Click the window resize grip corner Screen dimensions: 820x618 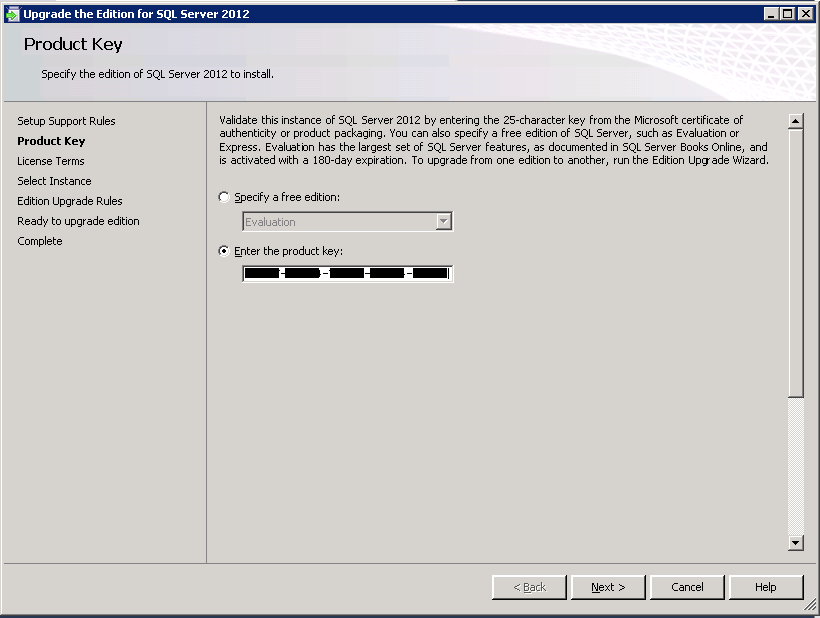[810, 605]
